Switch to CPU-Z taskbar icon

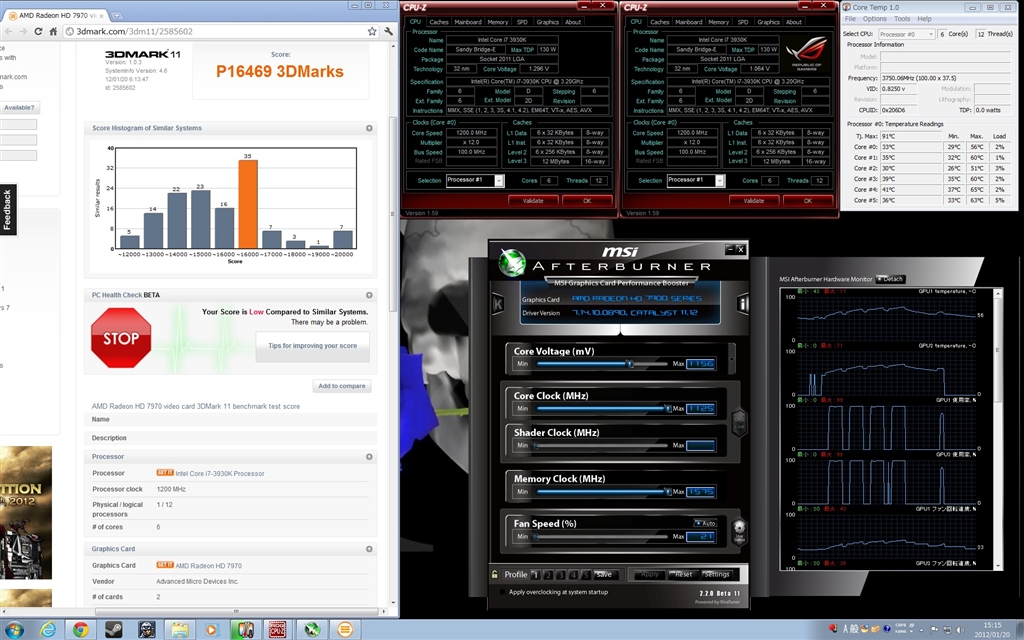click(279, 630)
